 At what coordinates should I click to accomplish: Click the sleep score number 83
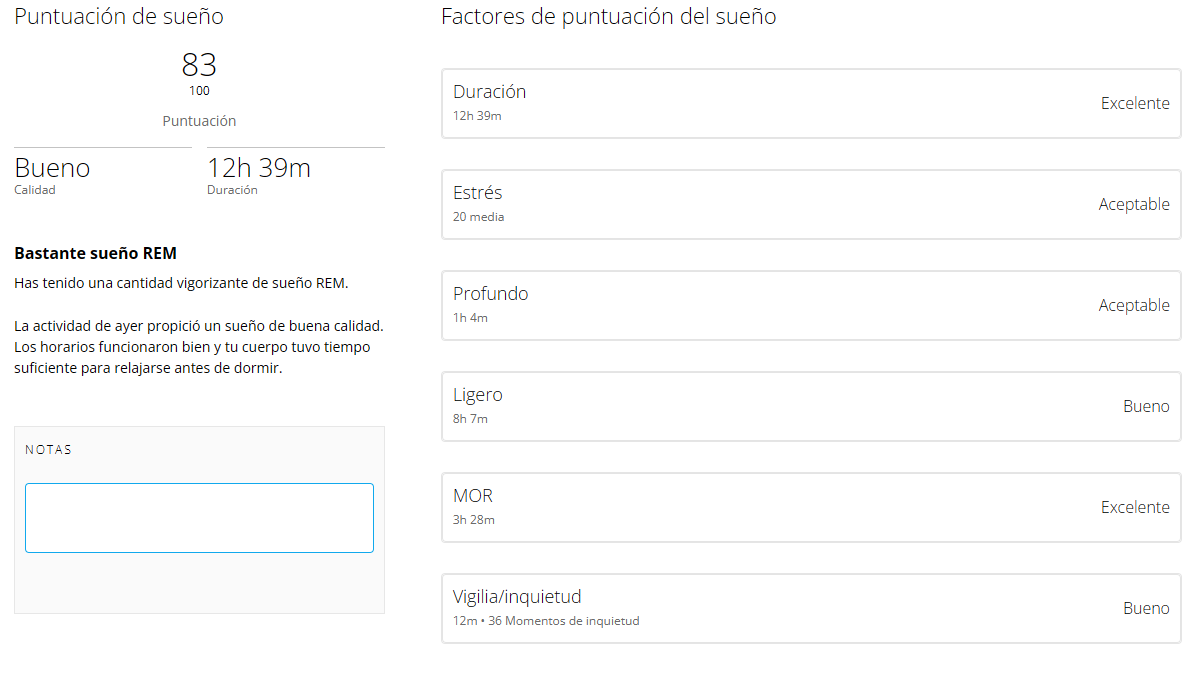pos(199,65)
